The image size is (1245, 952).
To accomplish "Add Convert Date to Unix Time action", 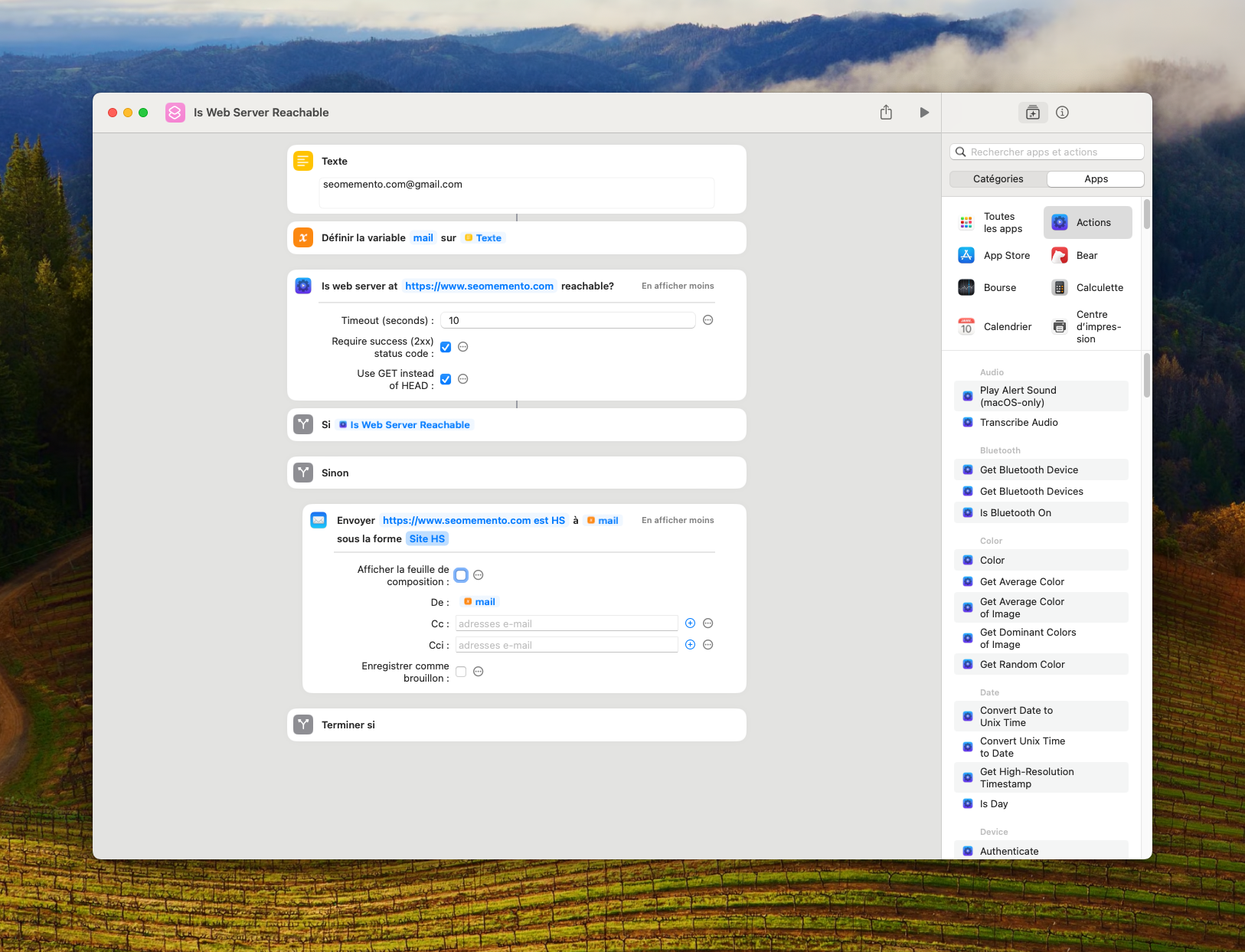I will (x=1041, y=716).
